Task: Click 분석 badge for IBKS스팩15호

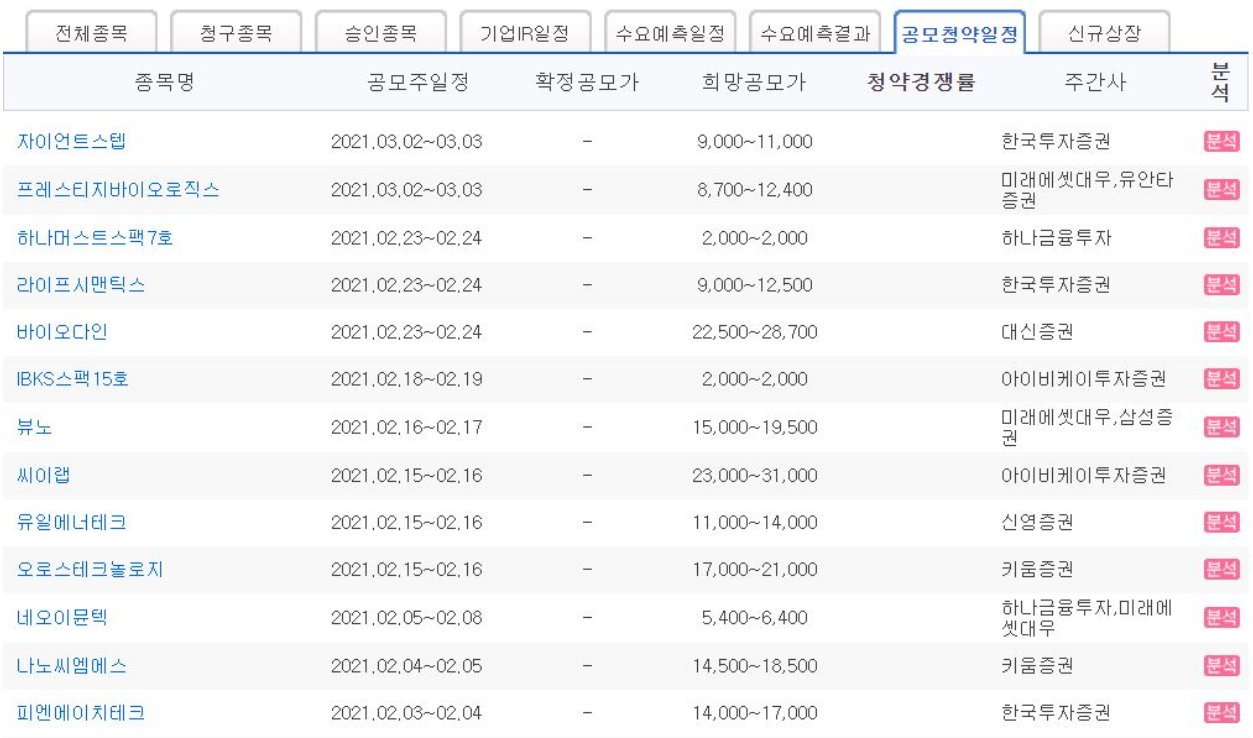Action: tap(1221, 380)
